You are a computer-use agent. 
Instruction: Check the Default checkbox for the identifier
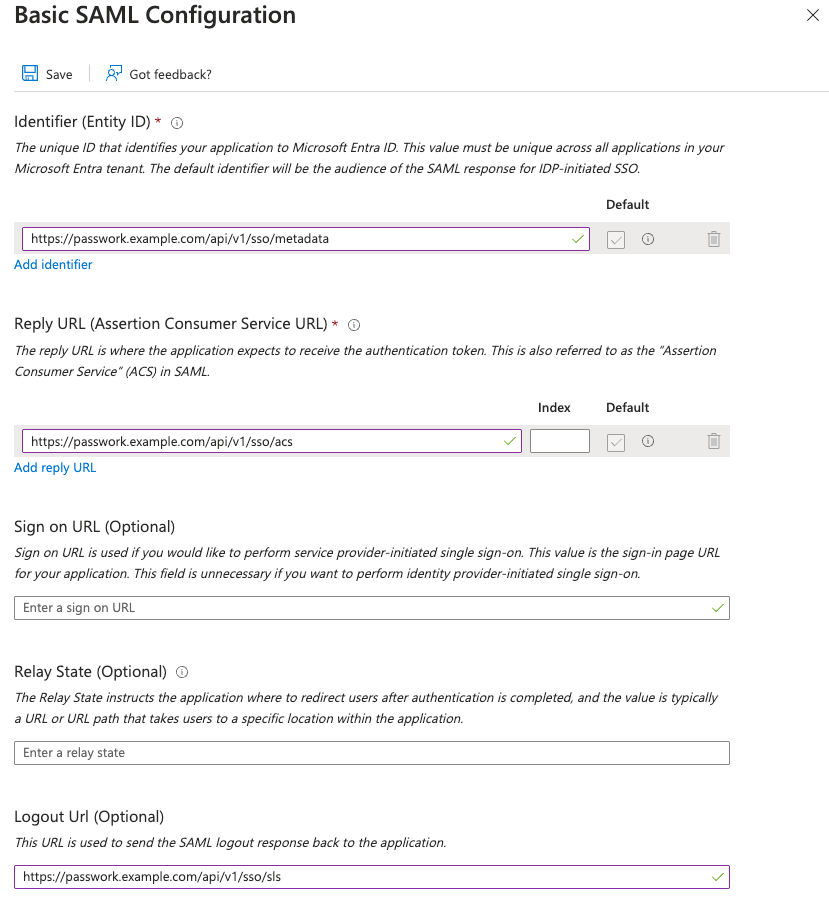point(615,239)
